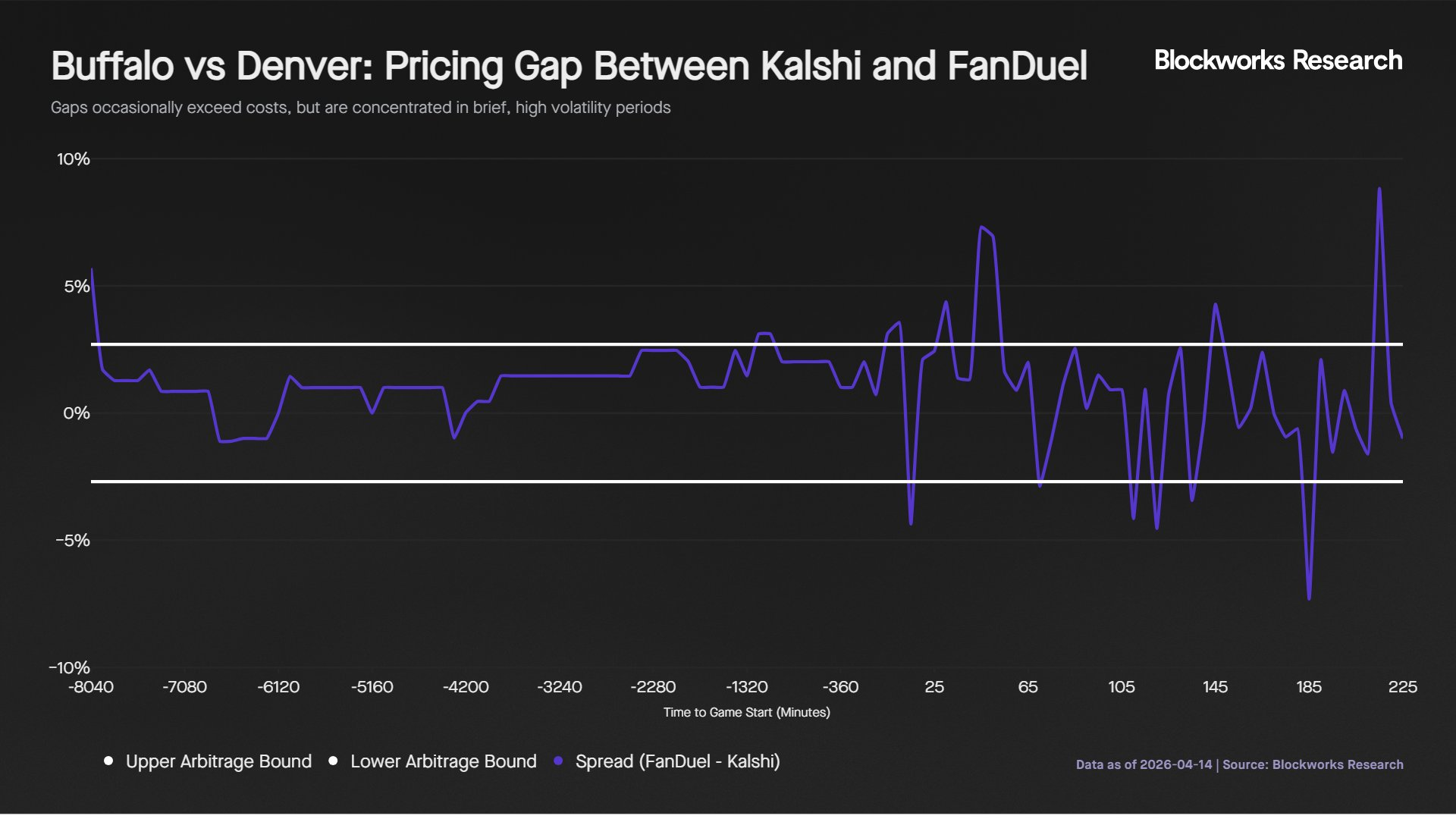Click the Upper Arbitrage Bound legend dot
The image size is (1456, 819).
[108, 761]
